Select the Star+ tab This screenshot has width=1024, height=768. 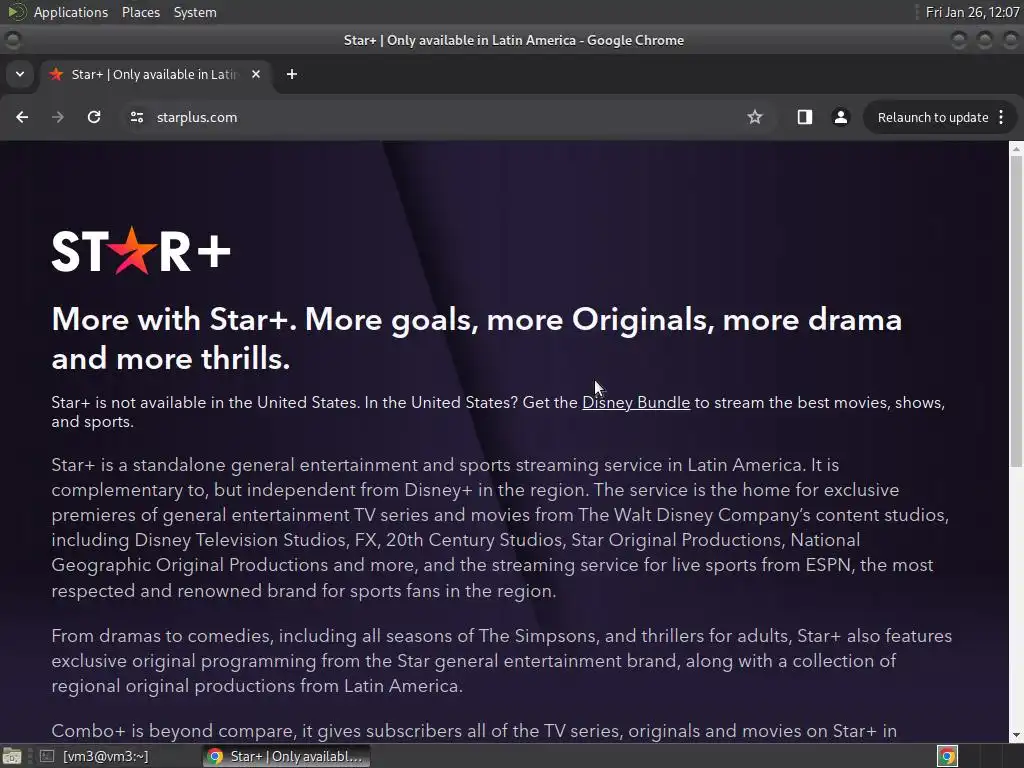pyautogui.click(x=155, y=74)
